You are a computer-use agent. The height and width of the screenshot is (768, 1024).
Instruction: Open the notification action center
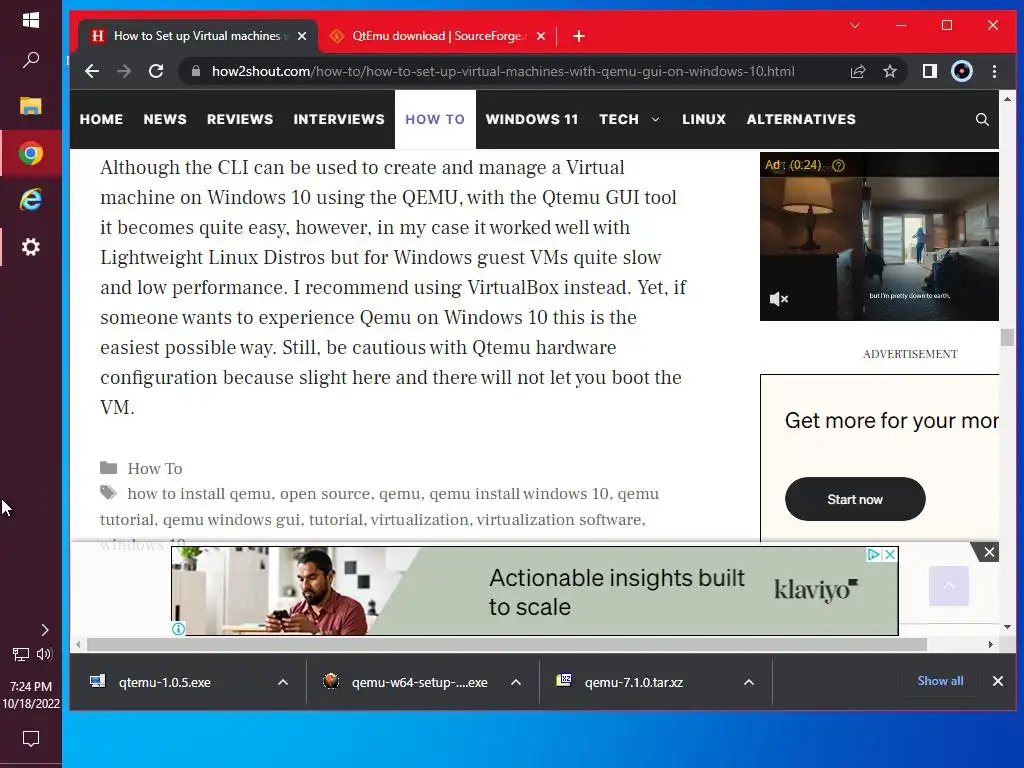[x=31, y=739]
